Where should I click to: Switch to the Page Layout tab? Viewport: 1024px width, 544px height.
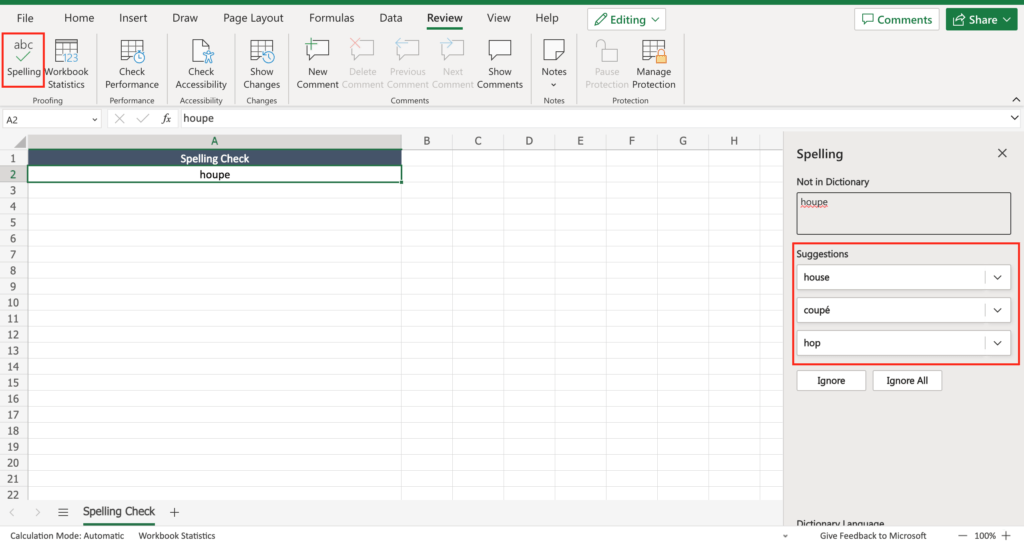click(x=253, y=18)
